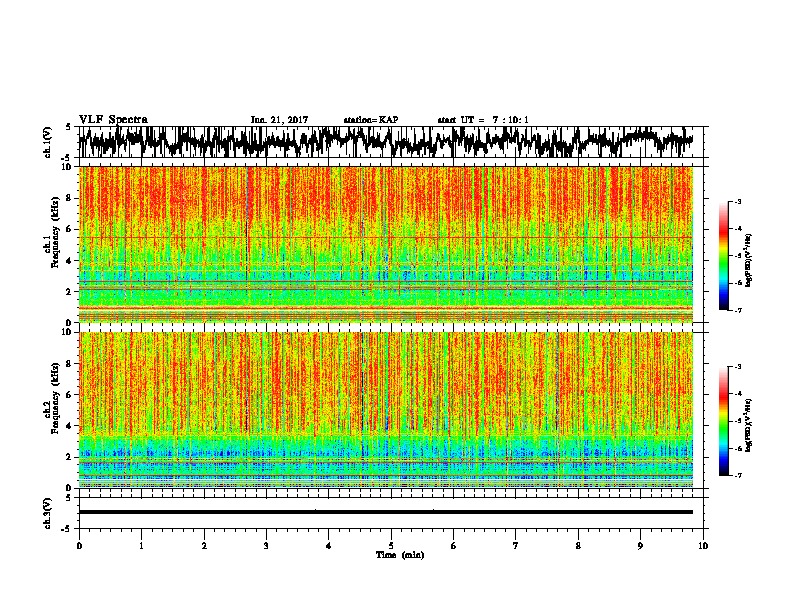Click the ch.1 spectrogram color bar
This screenshot has width=792, height=612.
click(x=724, y=256)
